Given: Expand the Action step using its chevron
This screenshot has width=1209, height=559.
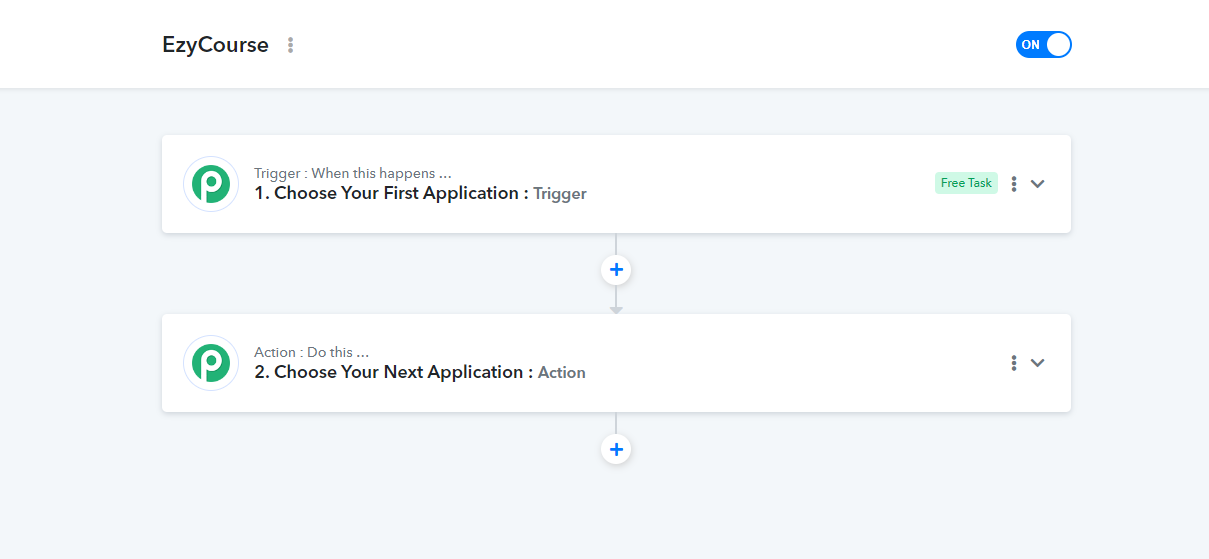Looking at the screenshot, I should point(1038,363).
